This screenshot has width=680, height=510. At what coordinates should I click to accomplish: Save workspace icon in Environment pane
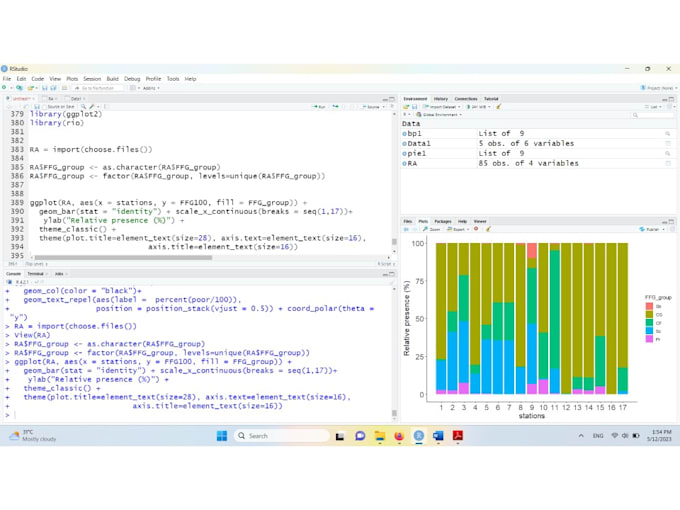tap(415, 107)
